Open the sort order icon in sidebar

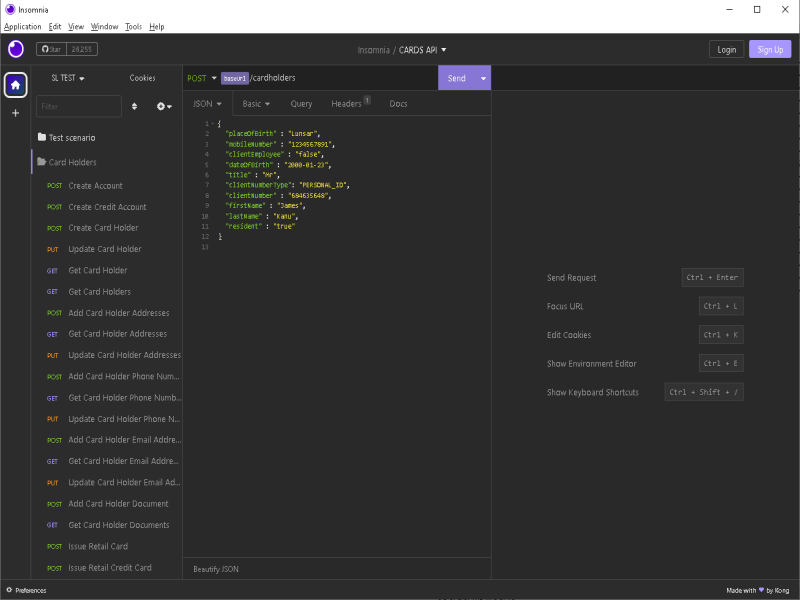(x=134, y=106)
